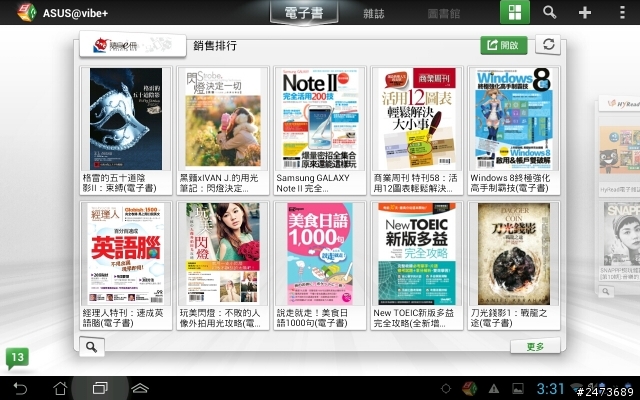Tap the Android home button
The width and height of the screenshot is (640, 400).
pyautogui.click(x=60, y=388)
